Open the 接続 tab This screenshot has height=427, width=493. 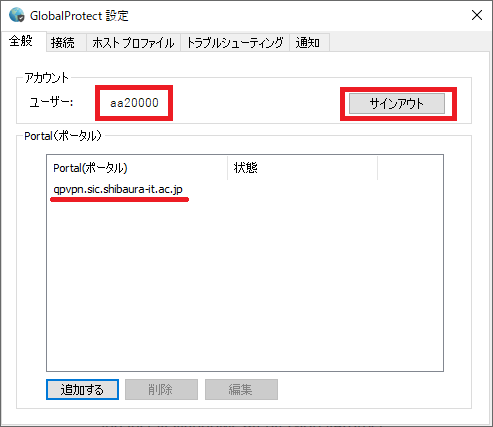click(x=63, y=43)
